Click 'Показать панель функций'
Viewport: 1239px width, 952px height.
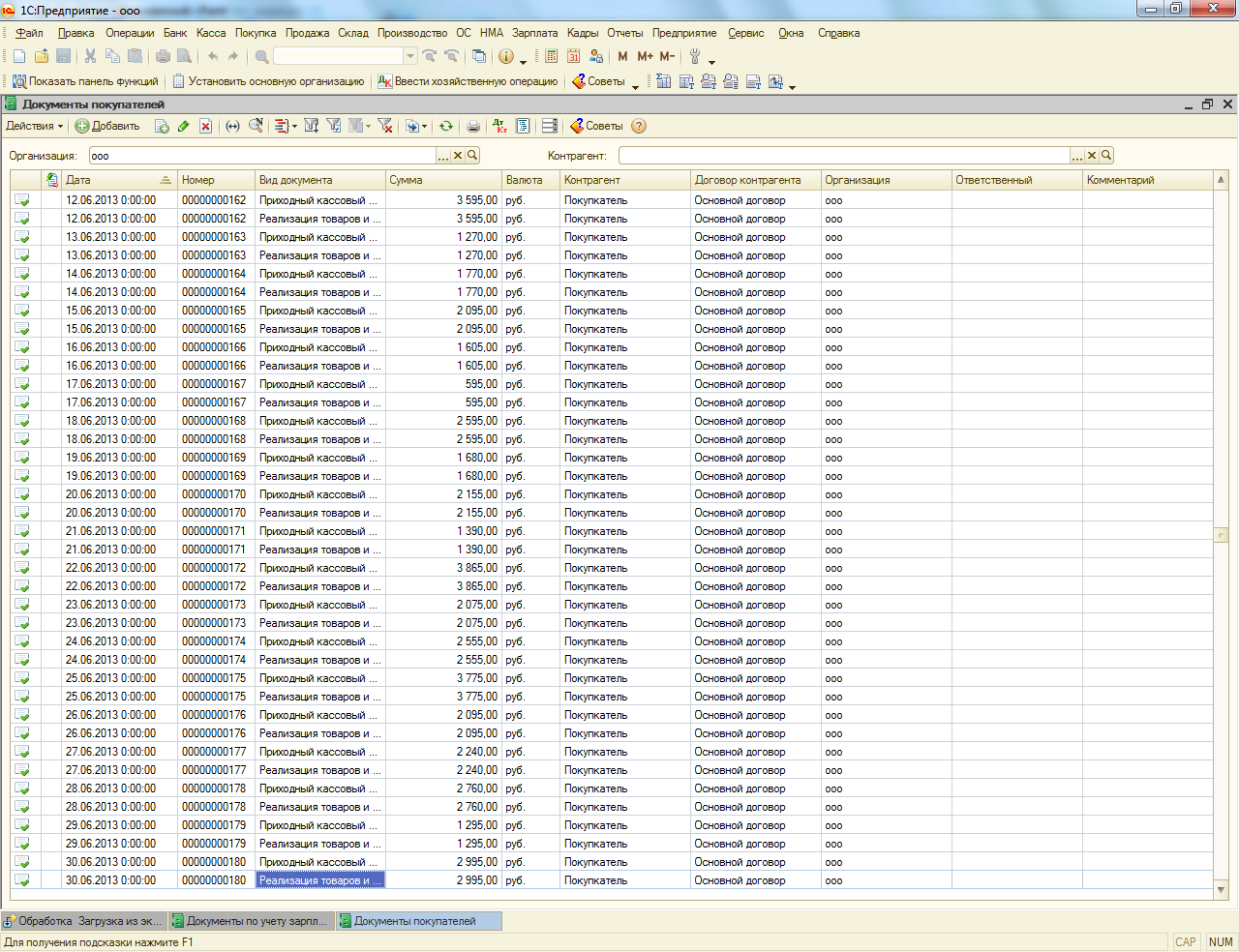click(85, 81)
